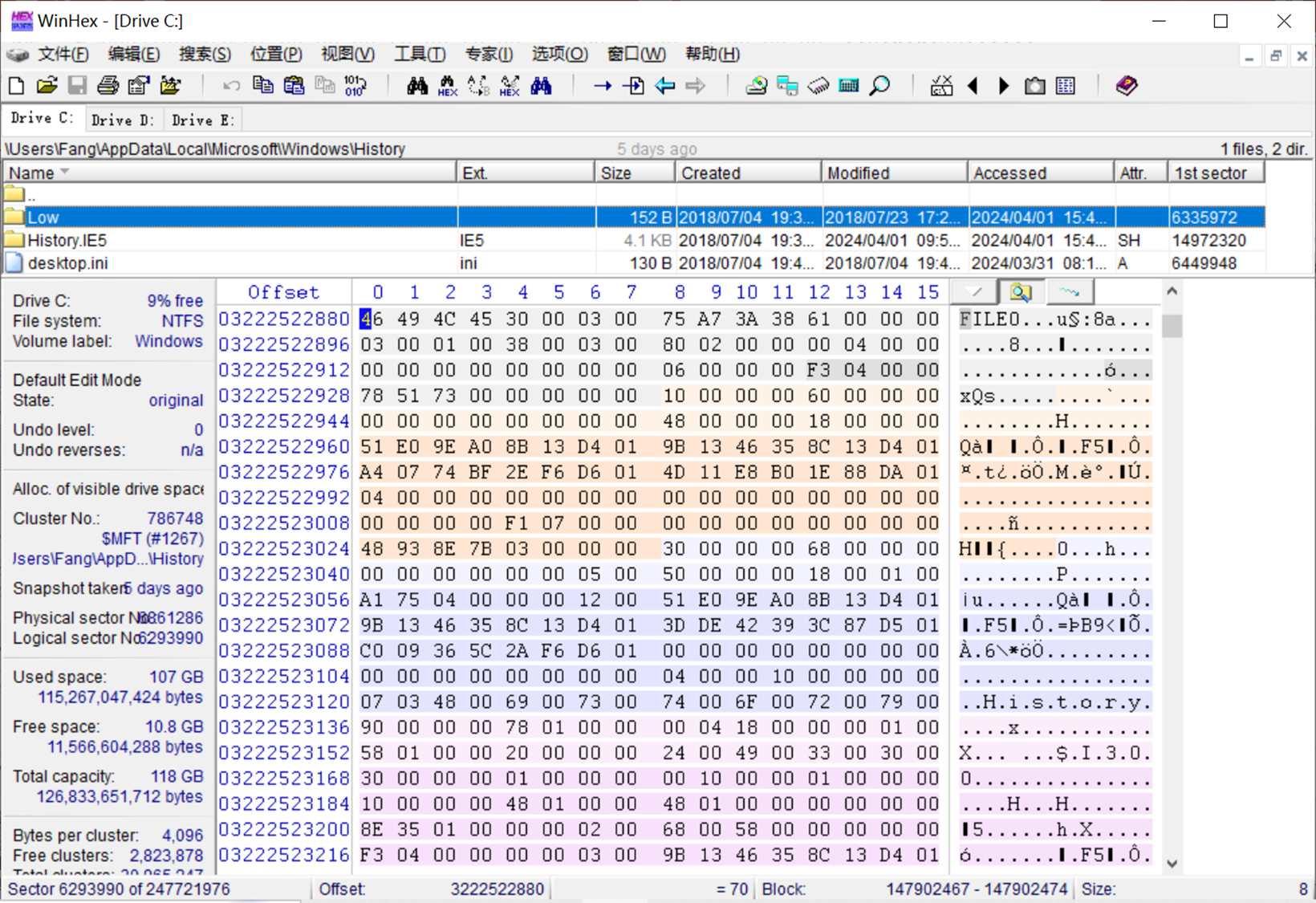The height and width of the screenshot is (903, 1316).
Task: Click the gray Forward arrow icon
Action: 696,85
